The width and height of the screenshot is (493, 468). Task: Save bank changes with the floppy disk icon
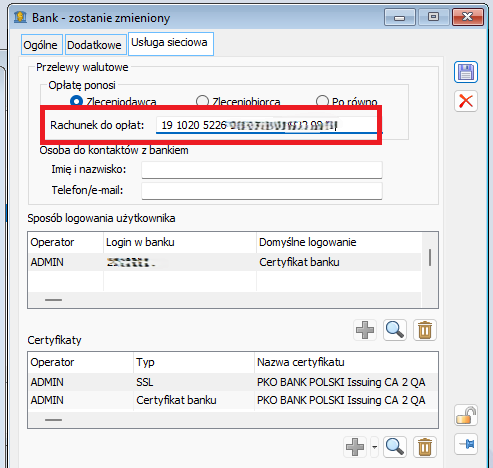click(x=466, y=72)
